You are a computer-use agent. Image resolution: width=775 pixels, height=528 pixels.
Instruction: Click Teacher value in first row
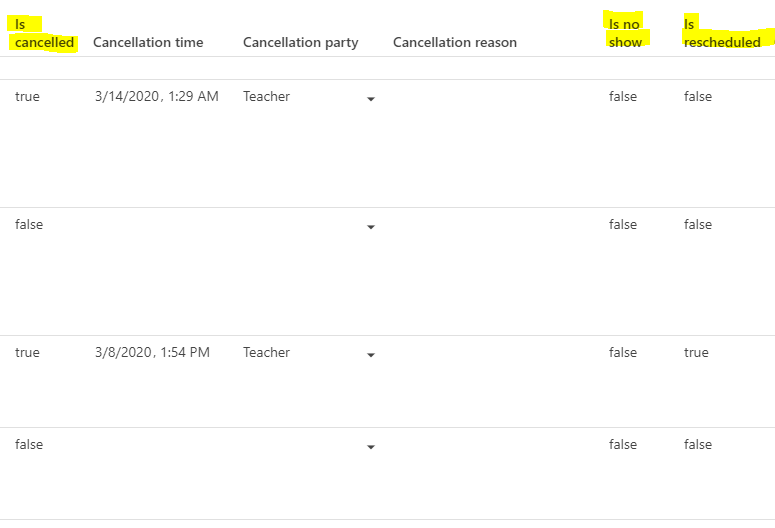click(266, 97)
